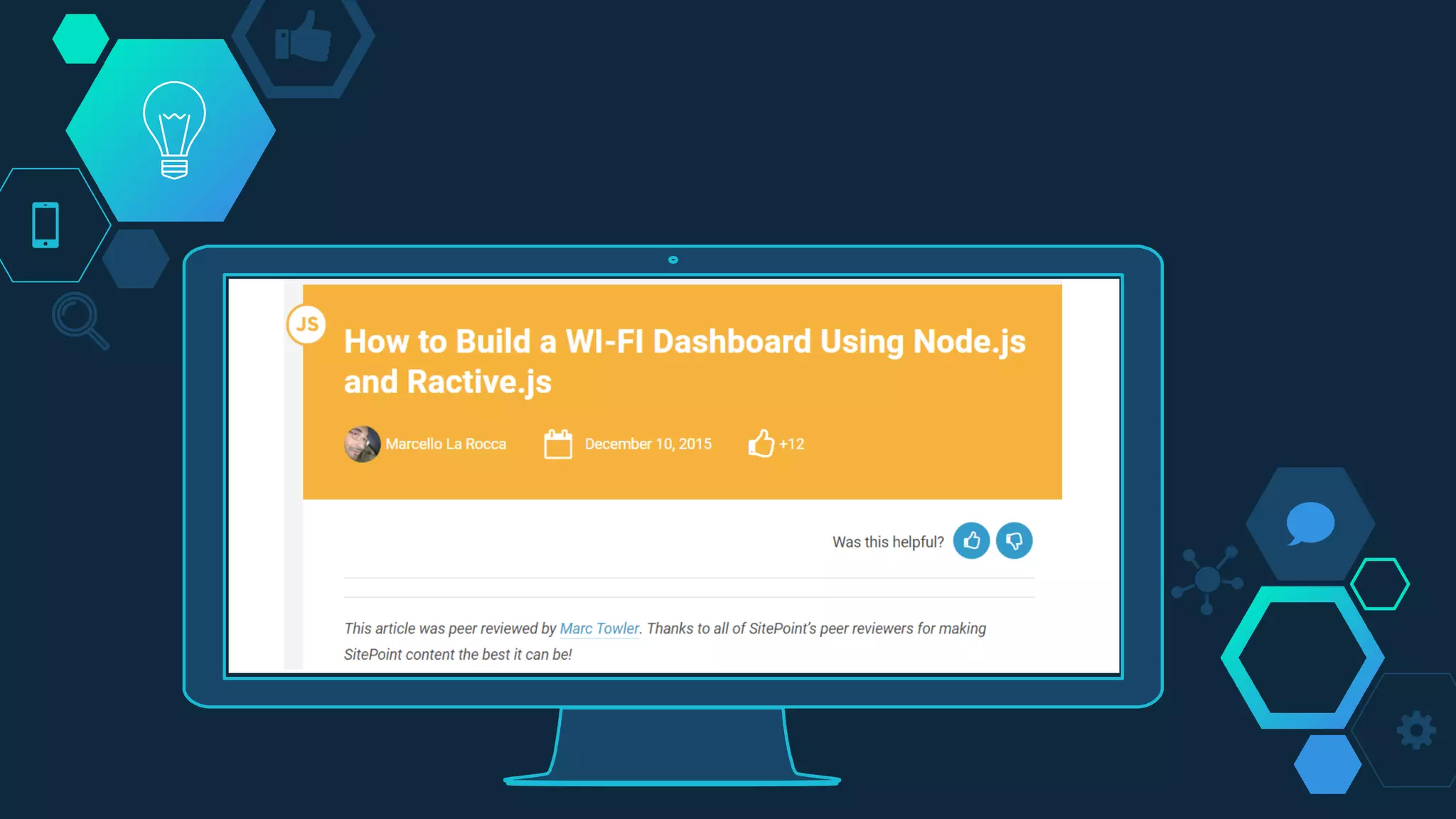
Task: Click the magnifying glass search icon
Action: [x=80, y=320]
